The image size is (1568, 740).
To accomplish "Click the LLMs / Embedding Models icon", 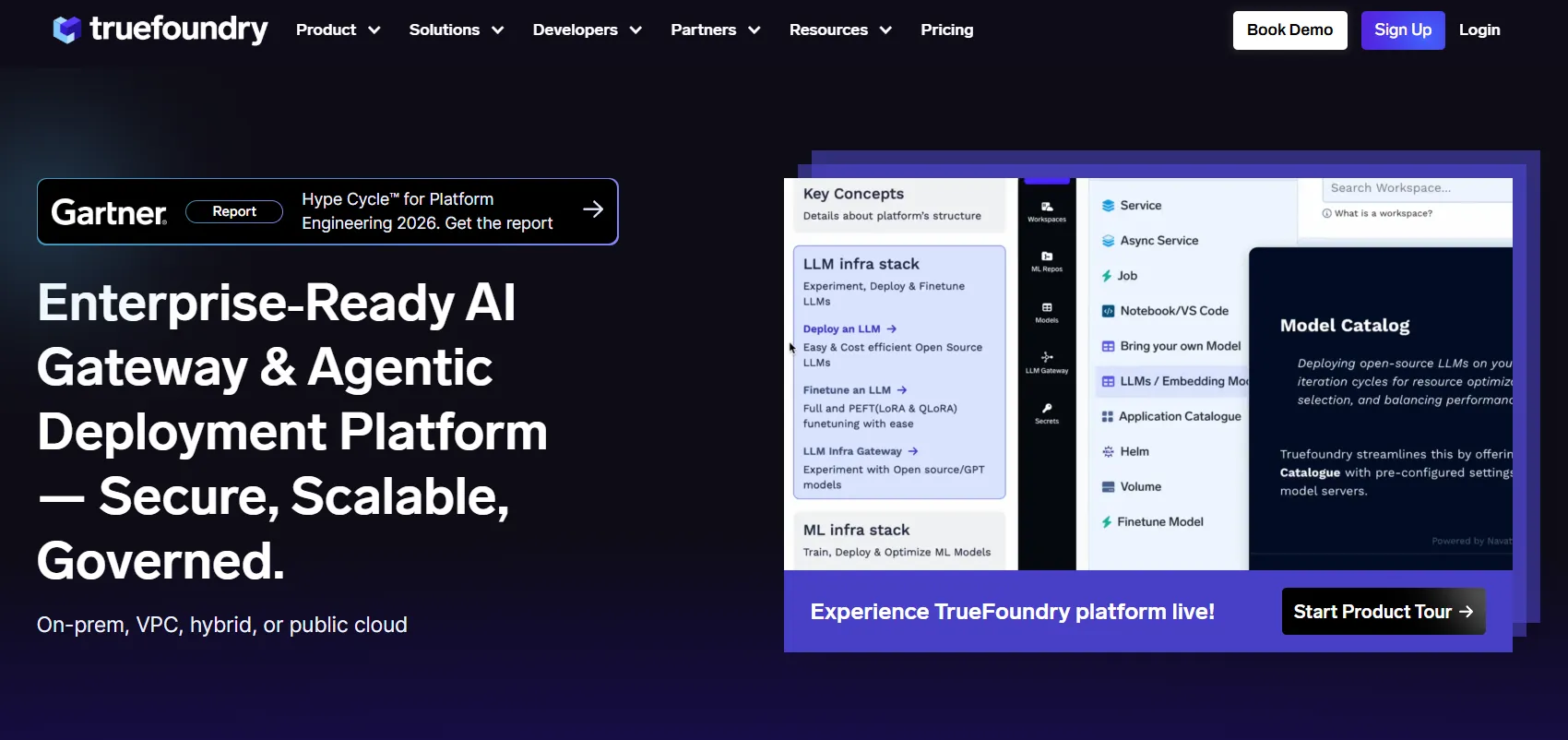I will (x=1108, y=381).
